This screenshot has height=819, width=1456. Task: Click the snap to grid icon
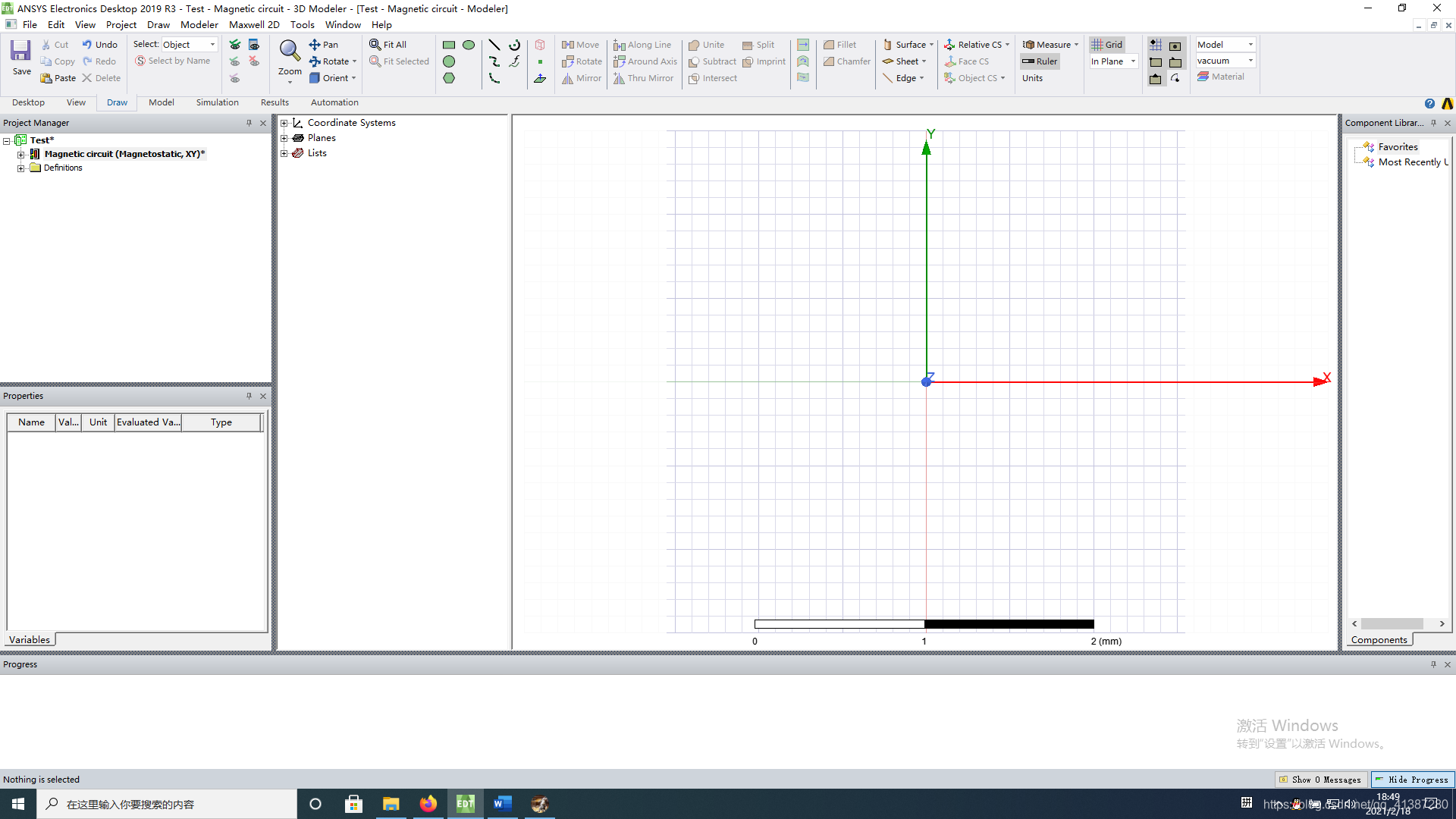pyautogui.click(x=1156, y=45)
